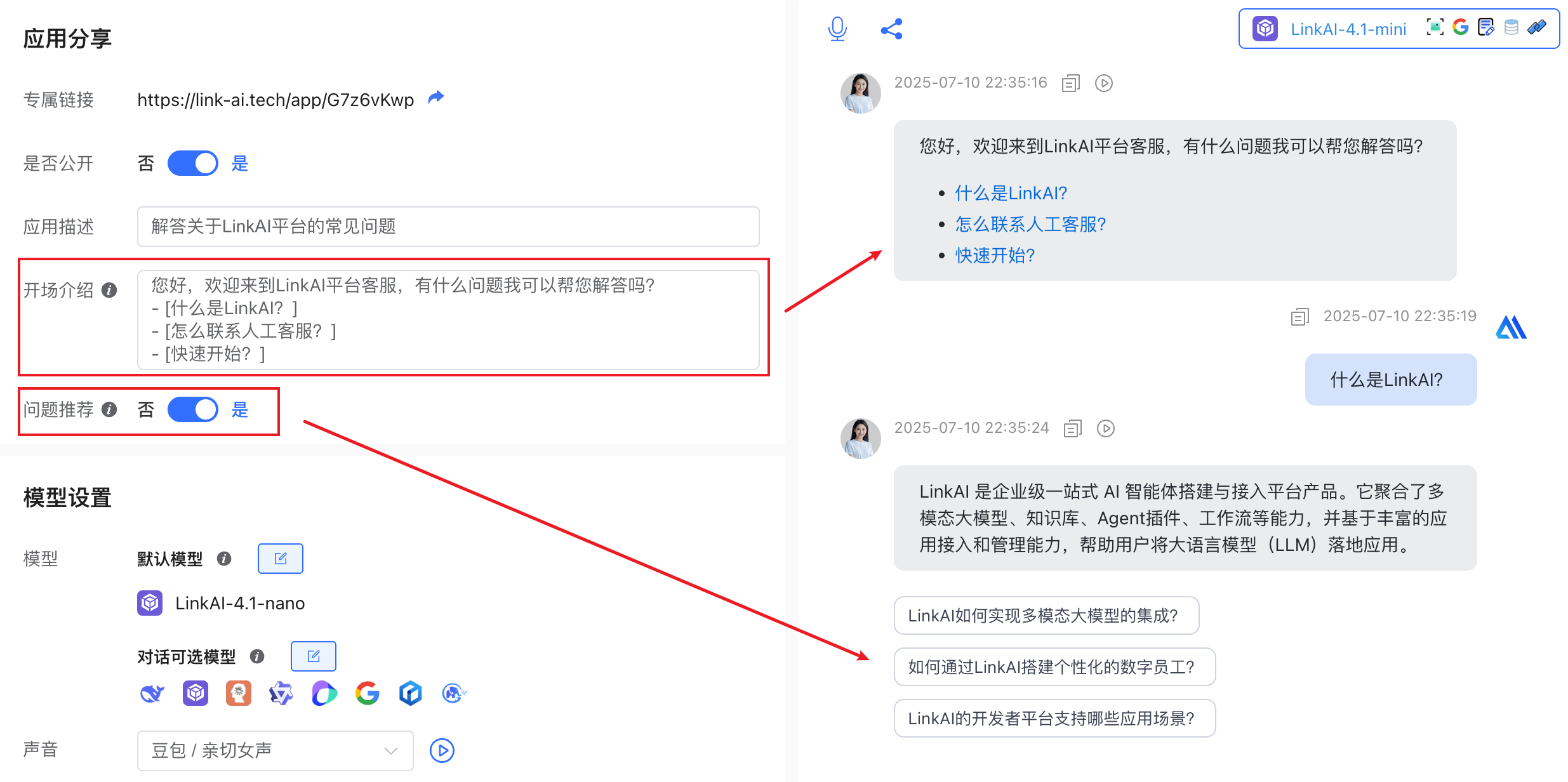Click the info icon next to 开场介绍
The width and height of the screenshot is (1568, 782).
[109, 290]
